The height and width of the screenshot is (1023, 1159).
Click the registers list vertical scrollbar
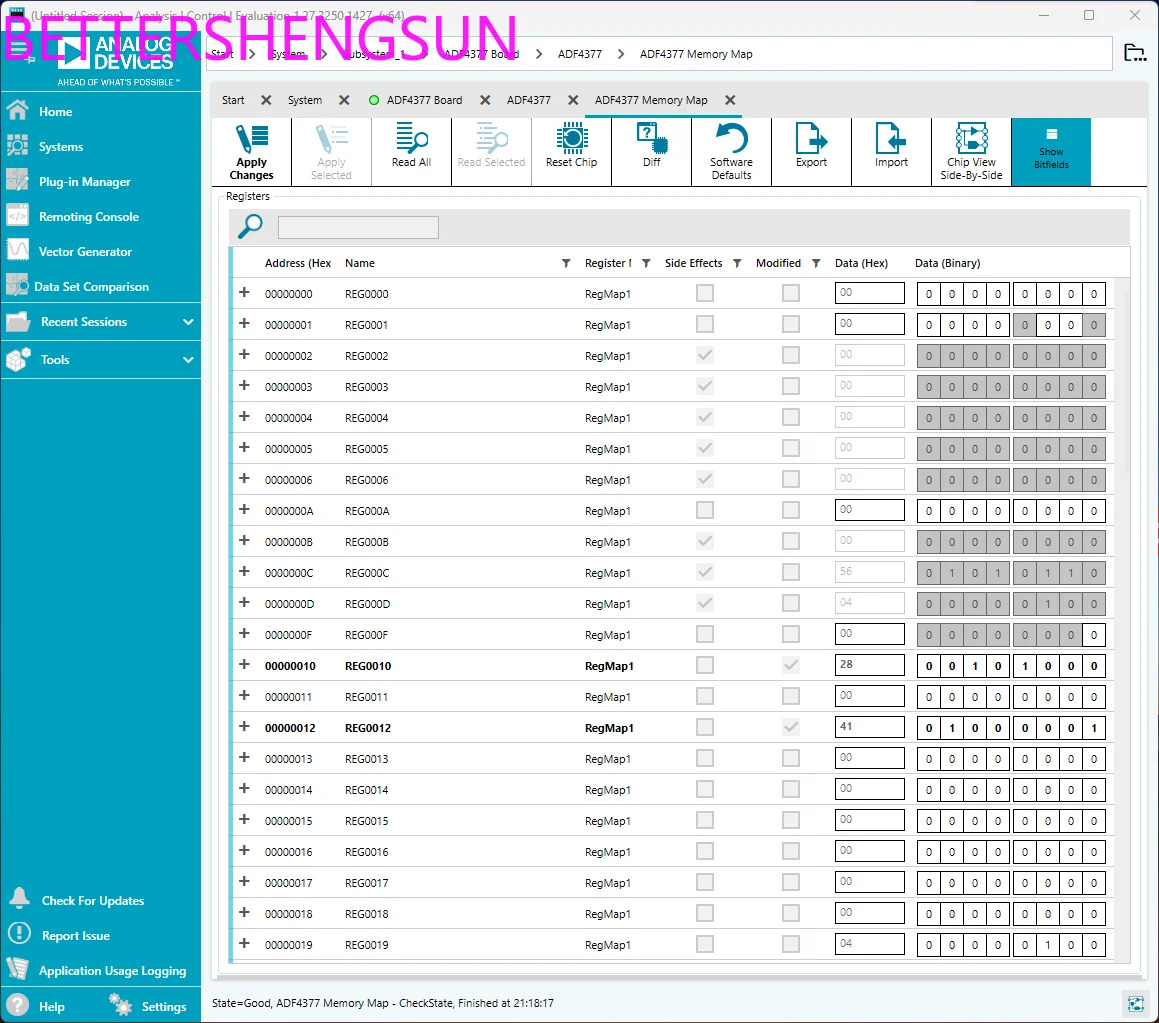click(x=1126, y=384)
